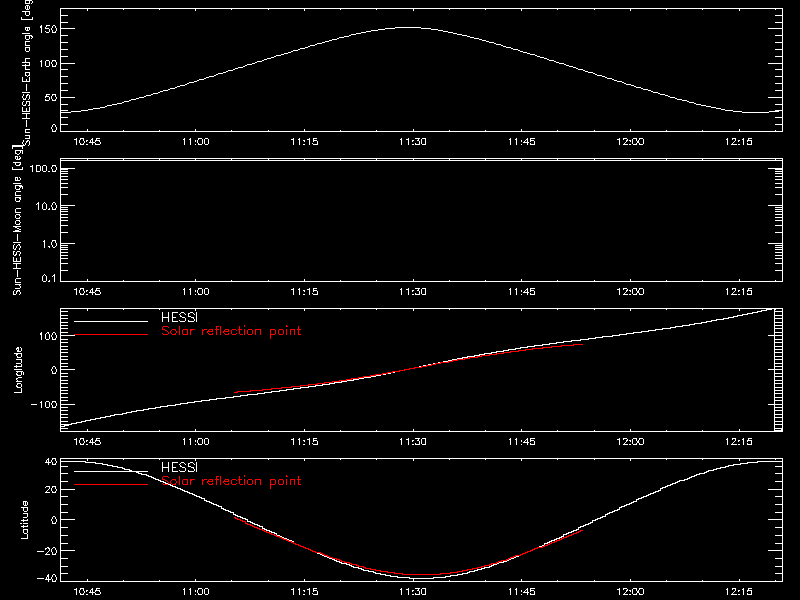Viewport: 800px width, 600px height.
Task: Click '11:30' under the Longitude plot
Action: click(x=413, y=441)
